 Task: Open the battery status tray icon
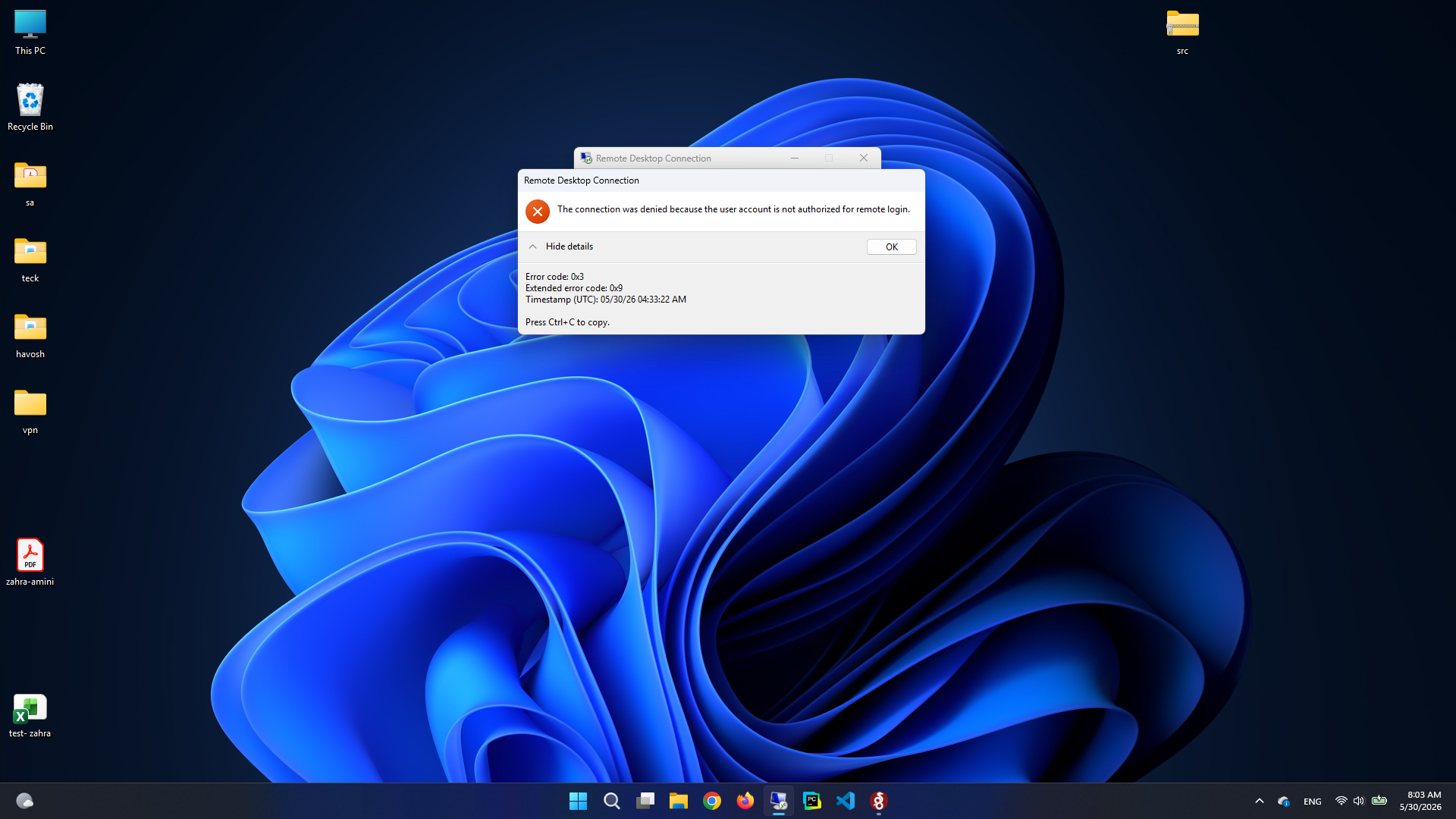1379,801
